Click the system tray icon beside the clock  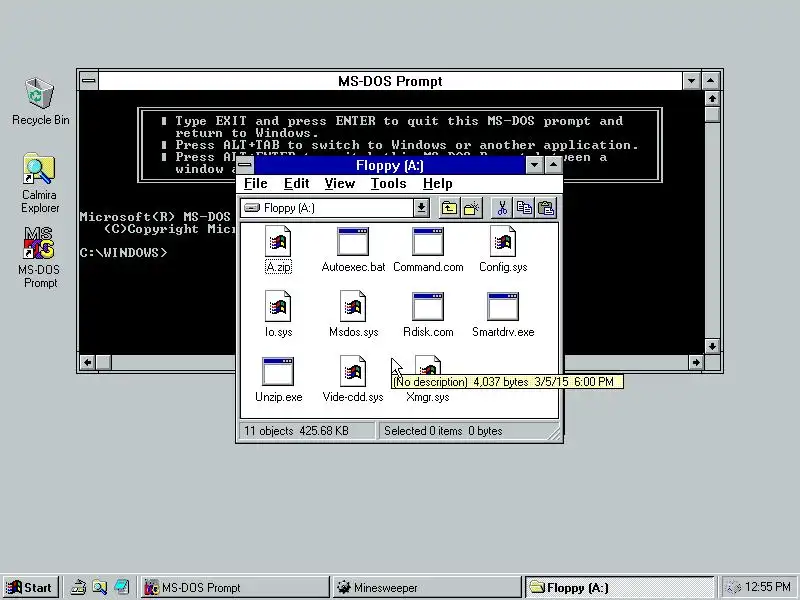pos(733,588)
